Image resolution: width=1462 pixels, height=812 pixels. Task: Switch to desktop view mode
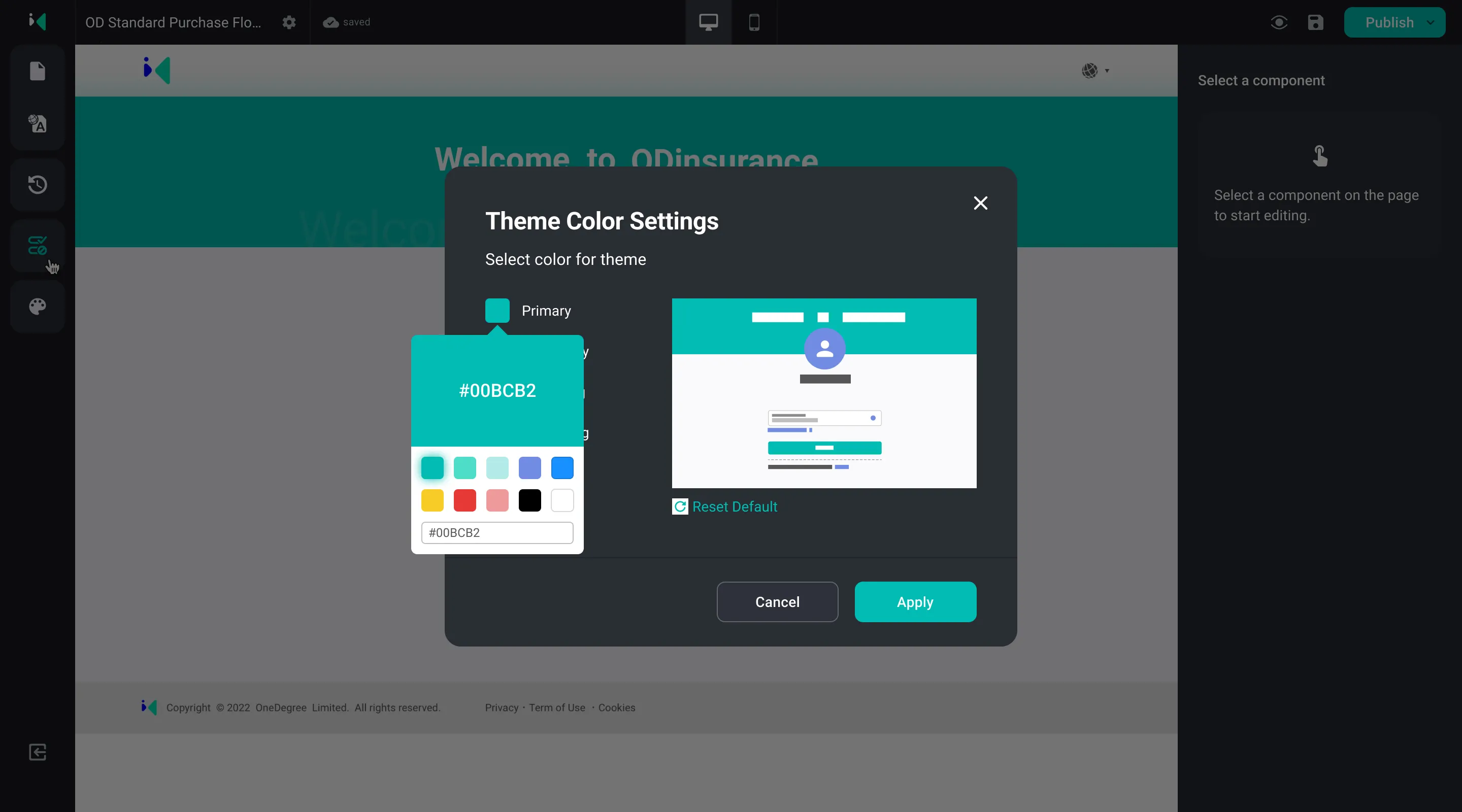coord(708,22)
